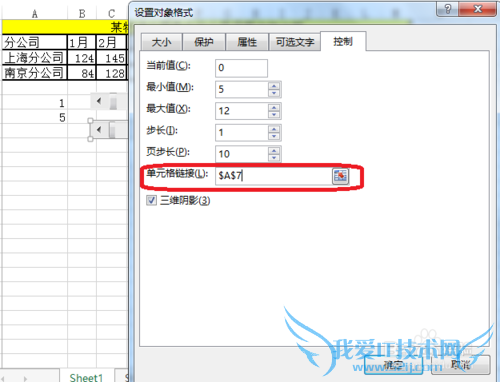Click the upper scroll bar thumb
This screenshot has height=382, width=500.
(x=113, y=101)
